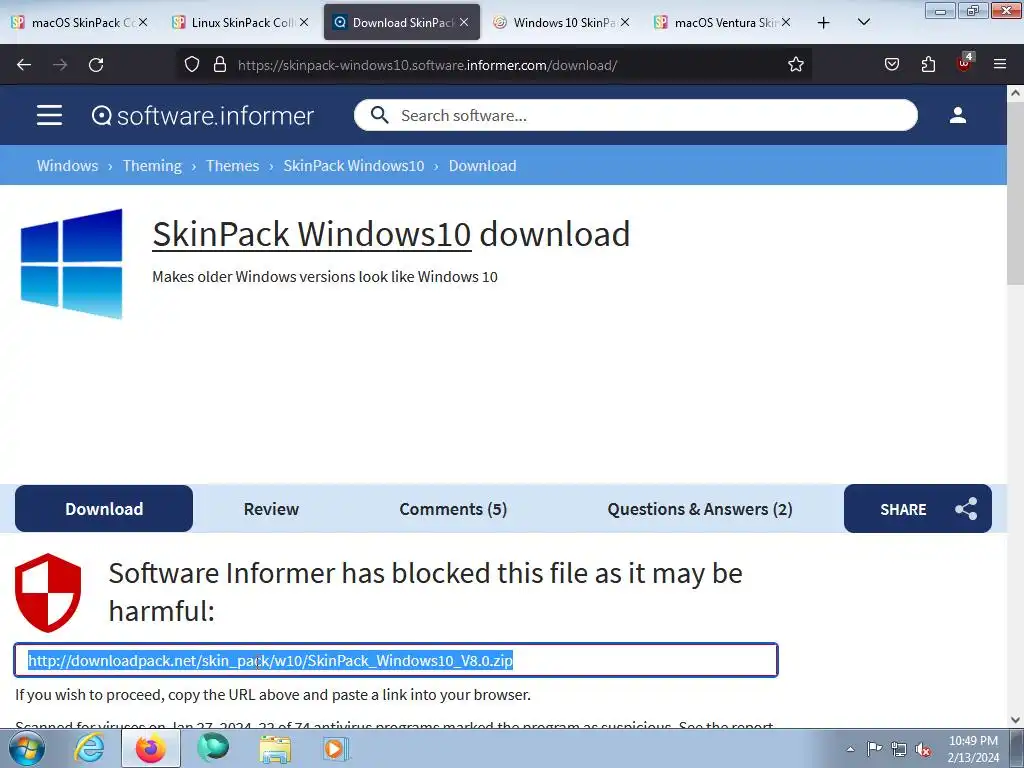This screenshot has height=768, width=1024.
Task: Open the Extensions puzzle icon
Action: click(x=928, y=65)
